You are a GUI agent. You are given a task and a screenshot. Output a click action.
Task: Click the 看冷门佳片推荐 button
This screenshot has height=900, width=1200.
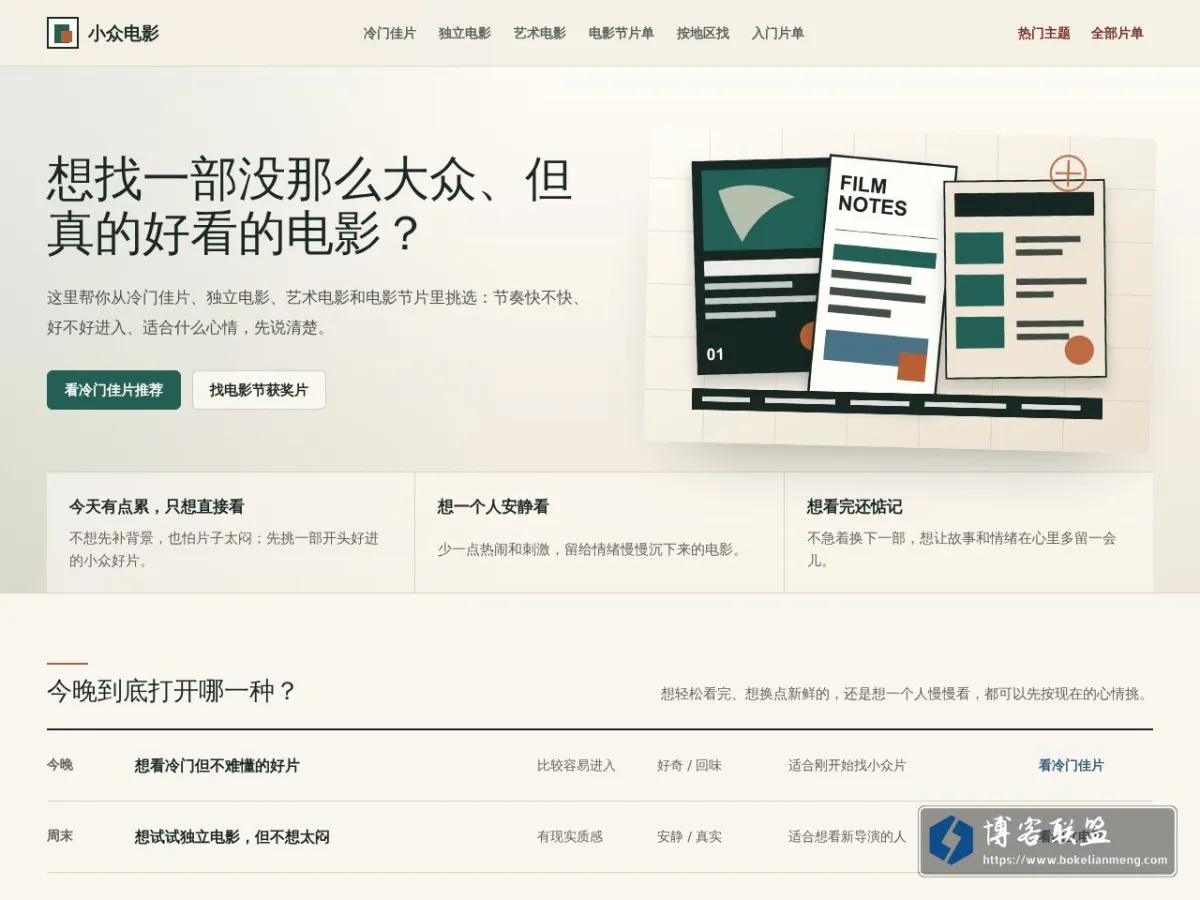(x=114, y=390)
